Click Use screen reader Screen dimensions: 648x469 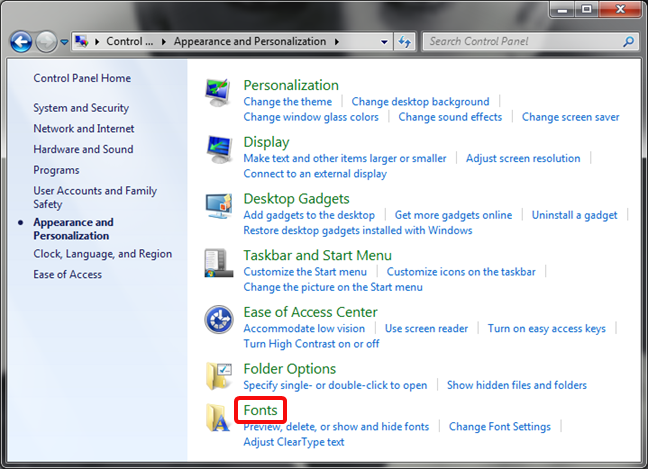point(426,329)
